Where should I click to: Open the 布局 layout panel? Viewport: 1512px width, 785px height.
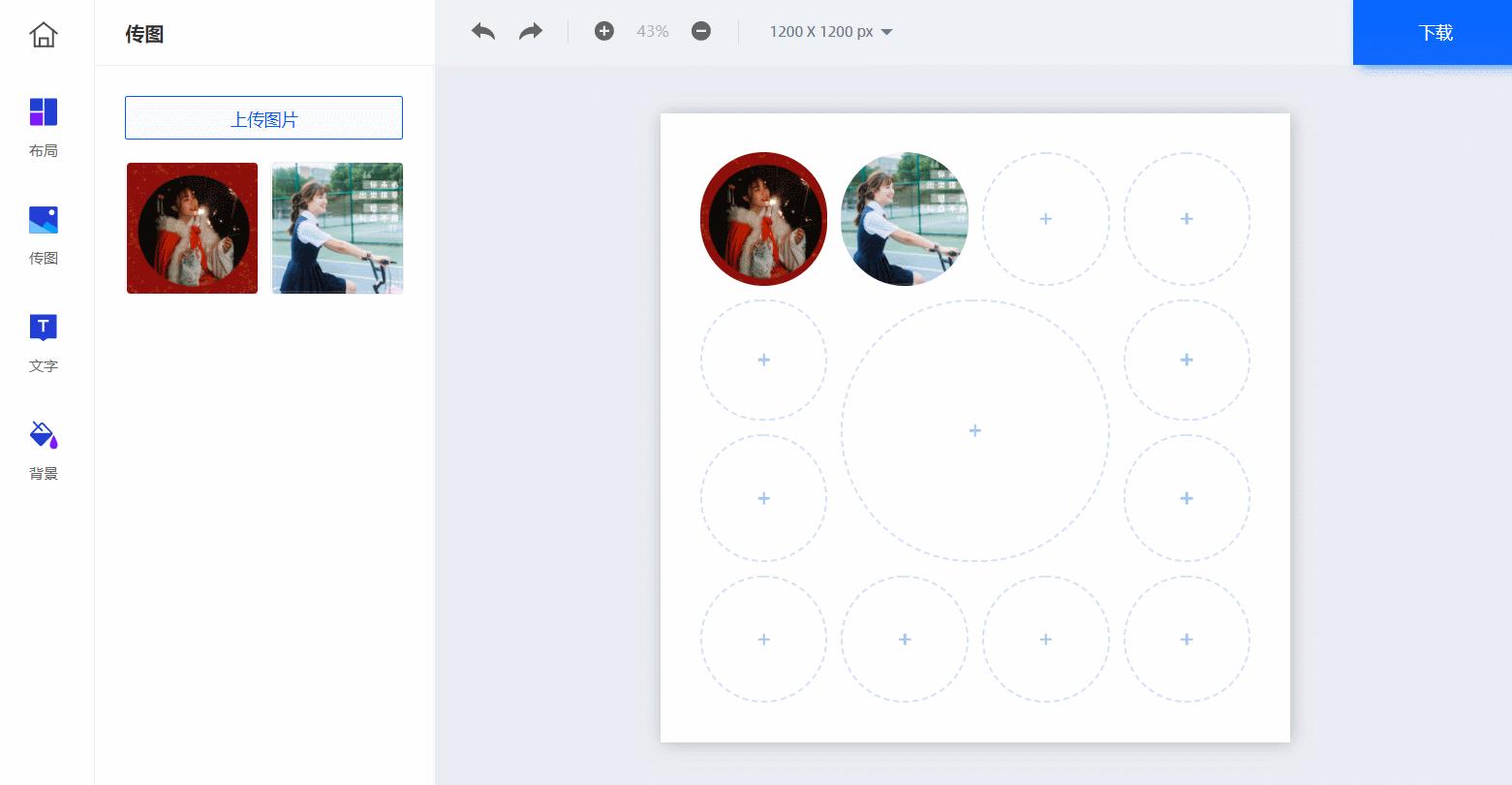click(x=44, y=126)
